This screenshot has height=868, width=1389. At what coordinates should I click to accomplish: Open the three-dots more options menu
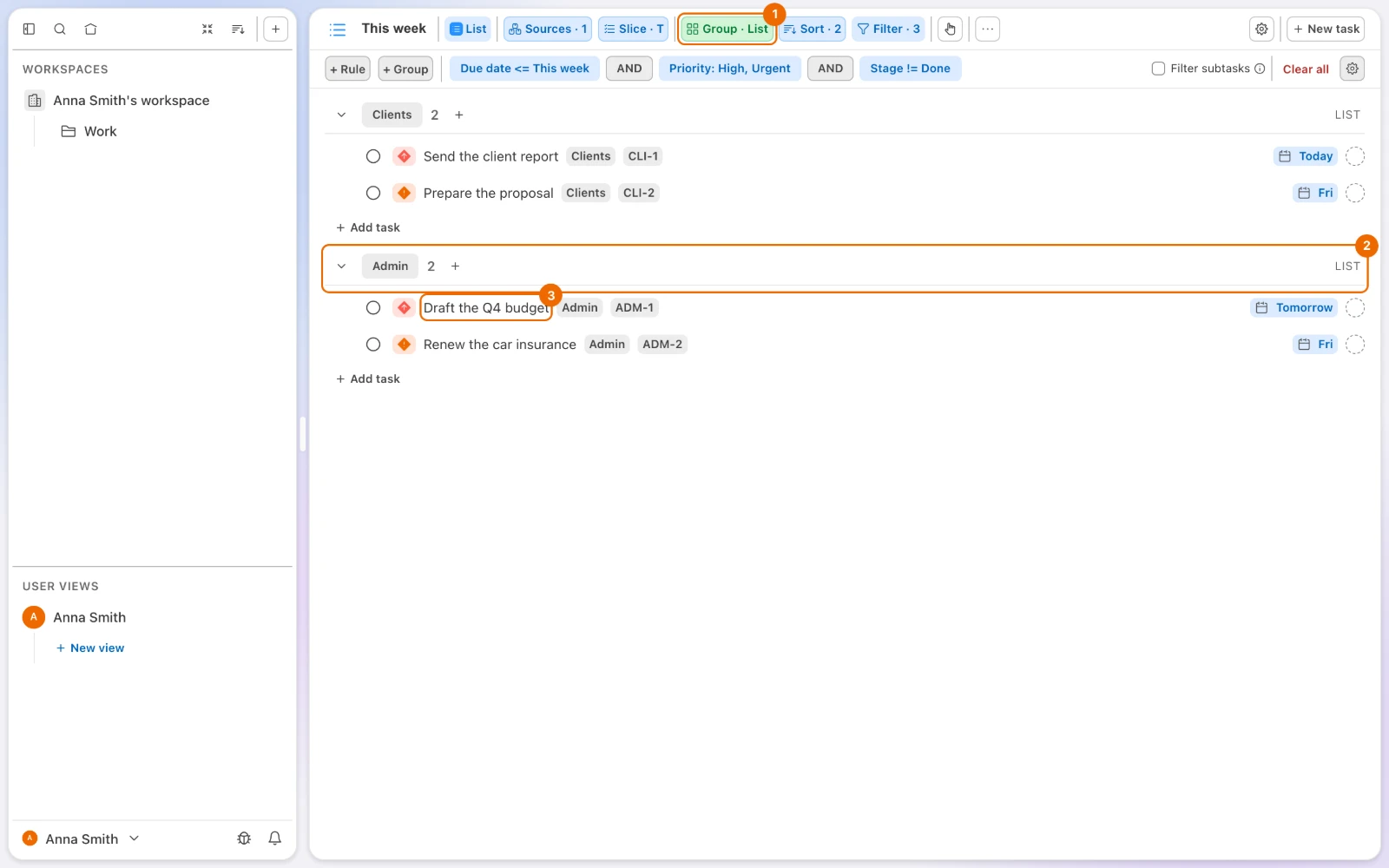[987, 29]
